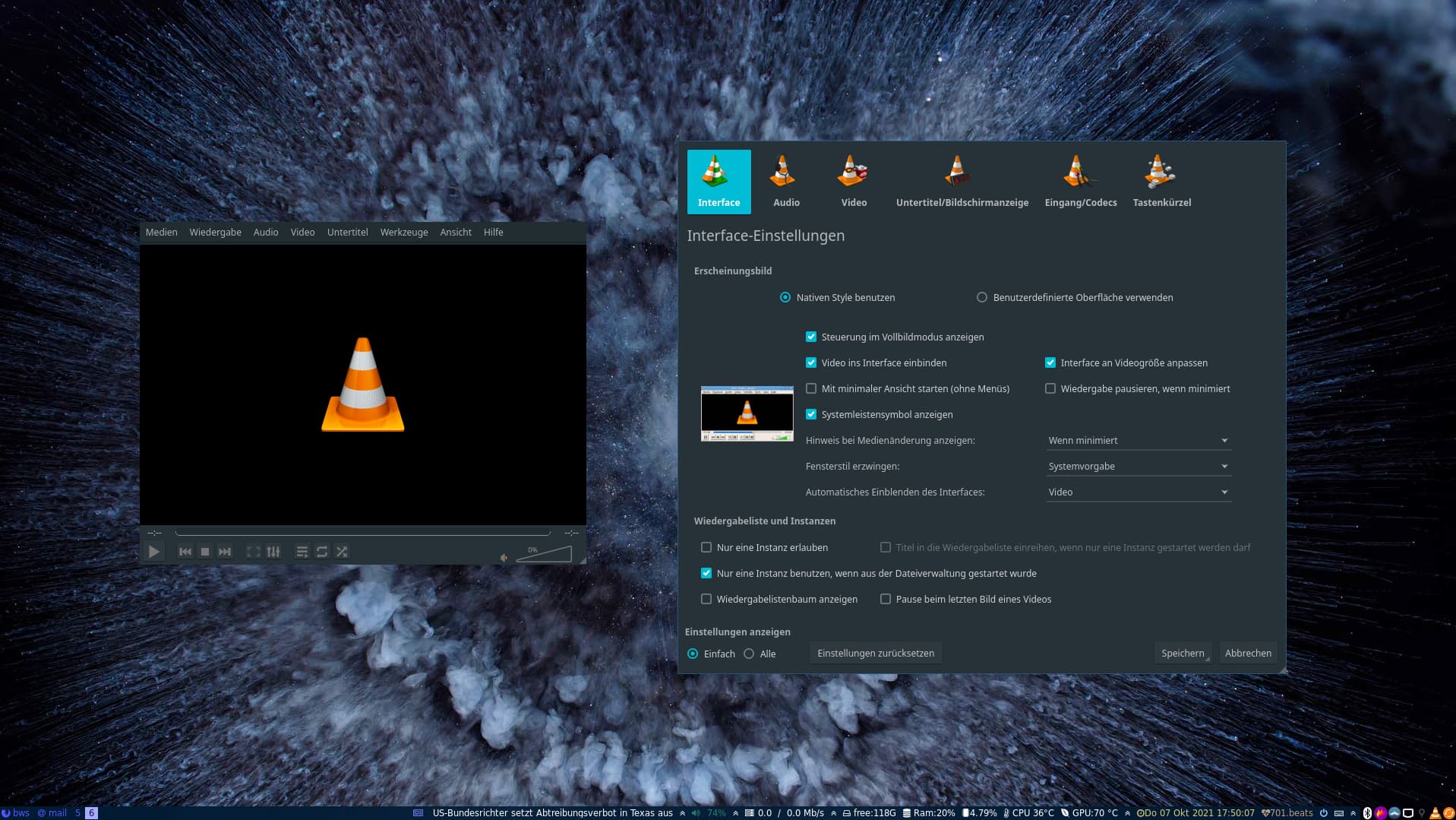The height and width of the screenshot is (820, 1456).
Task: Open Eingang/Codecs preferences category
Action: click(x=1080, y=182)
